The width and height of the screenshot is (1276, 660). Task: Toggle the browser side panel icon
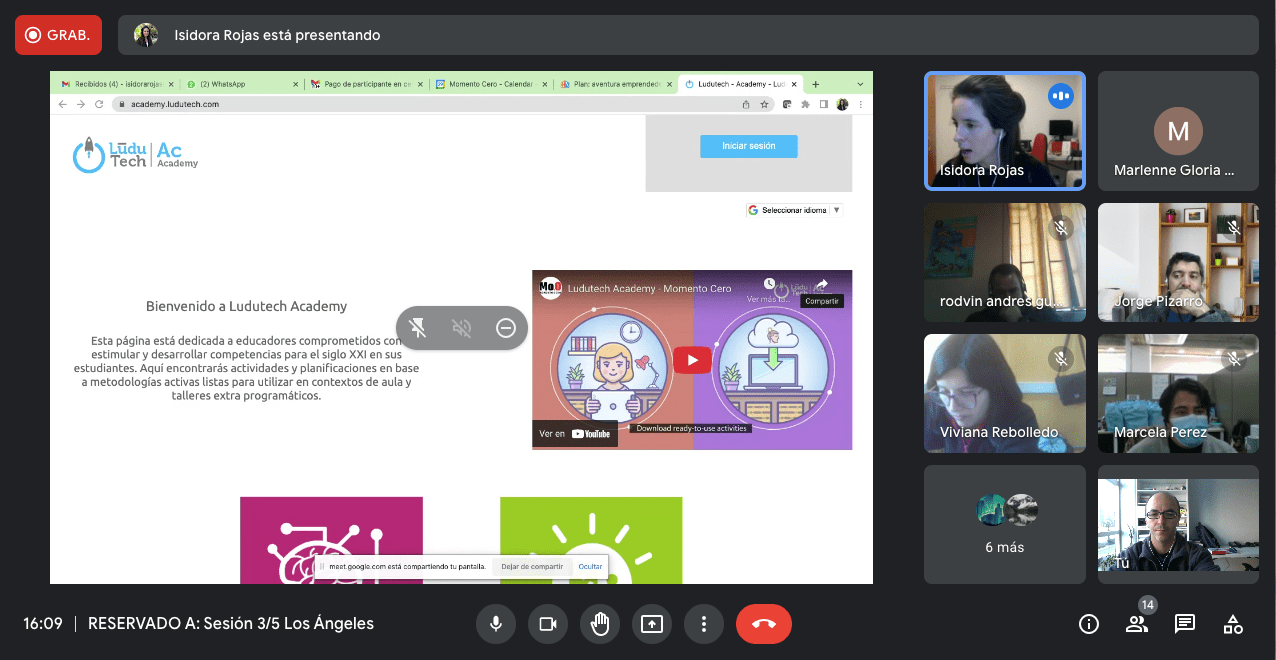pyautogui.click(x=824, y=104)
